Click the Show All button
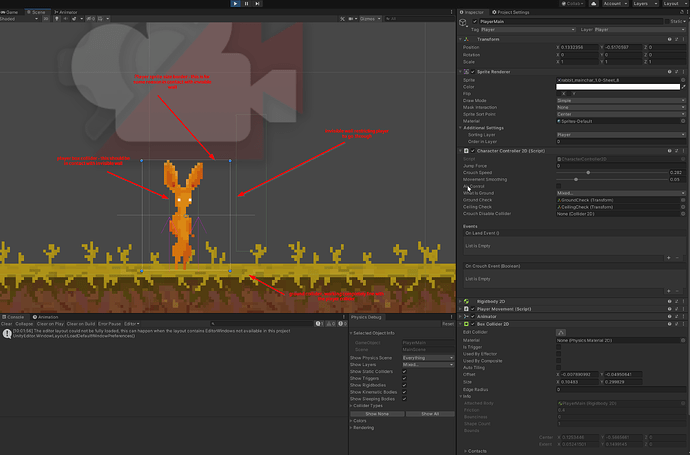The width and height of the screenshot is (690, 455). pos(430,413)
